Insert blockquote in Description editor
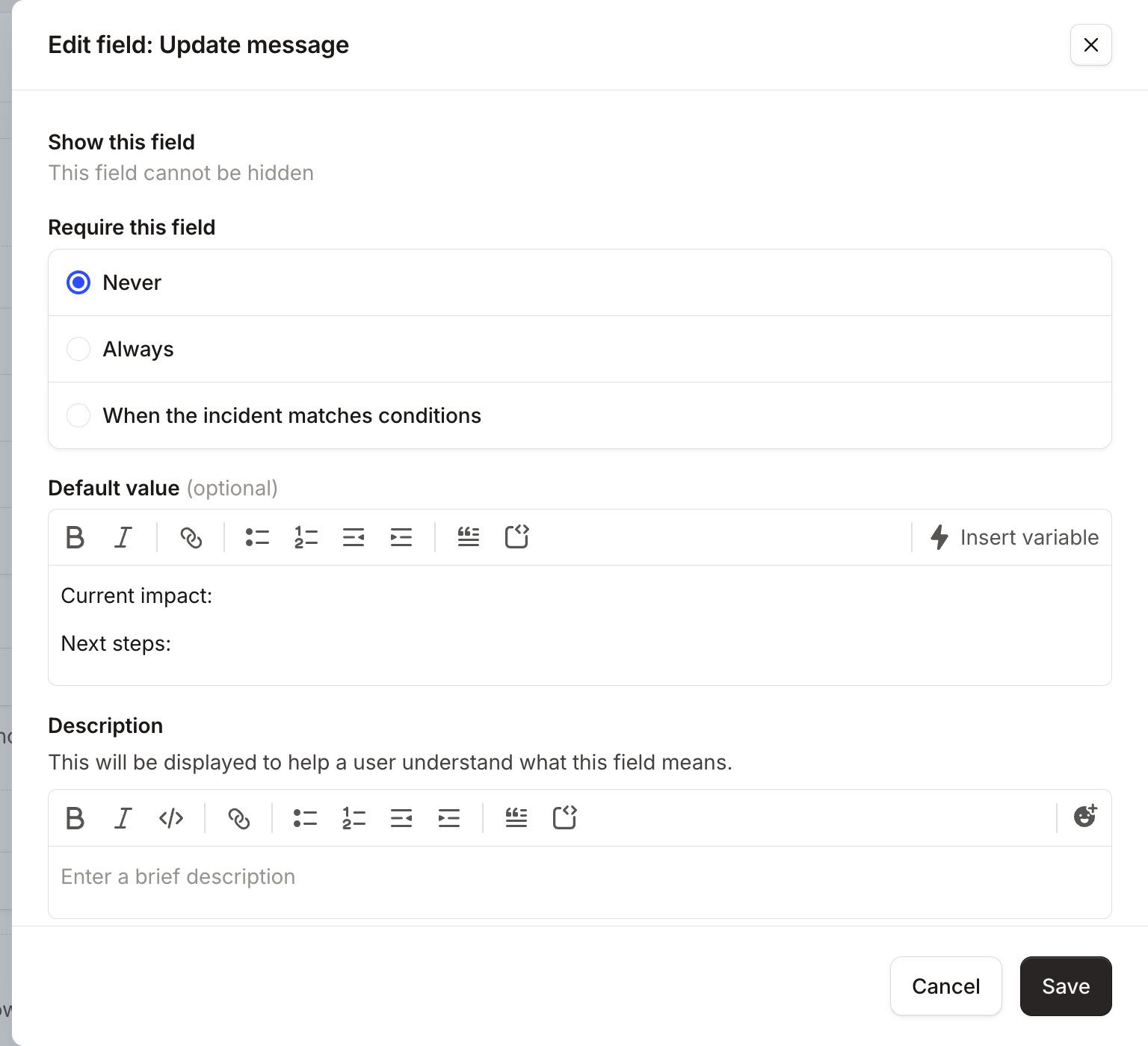Image resolution: width=1148 pixels, height=1046 pixels. coord(516,818)
